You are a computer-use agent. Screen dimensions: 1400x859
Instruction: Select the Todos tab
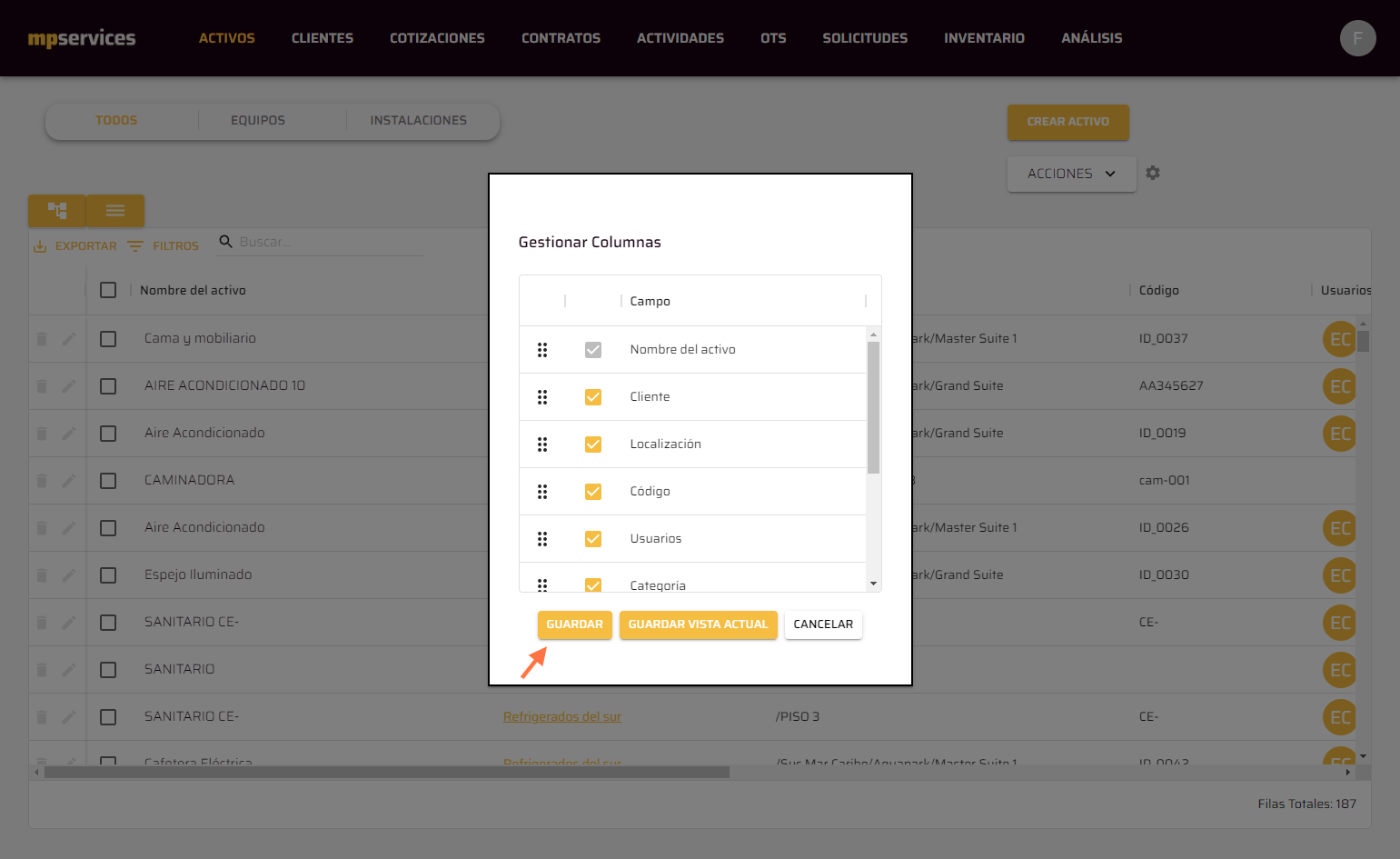point(116,120)
